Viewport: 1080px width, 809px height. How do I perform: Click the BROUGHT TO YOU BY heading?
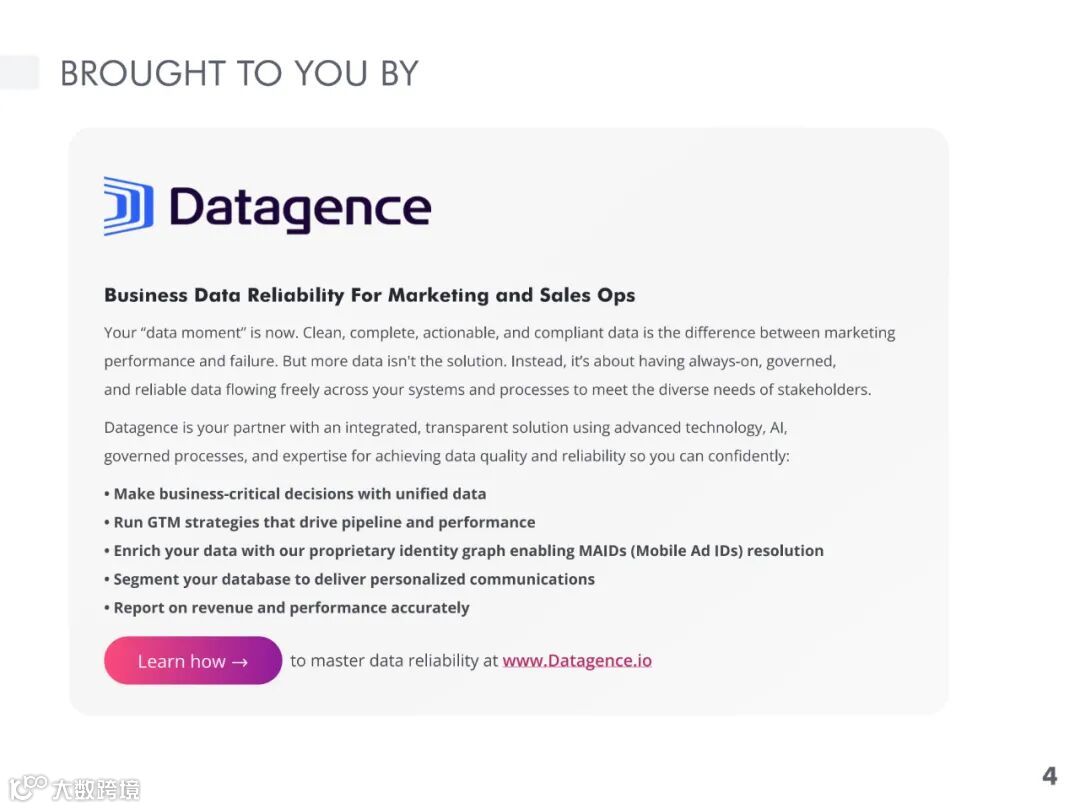click(x=240, y=73)
